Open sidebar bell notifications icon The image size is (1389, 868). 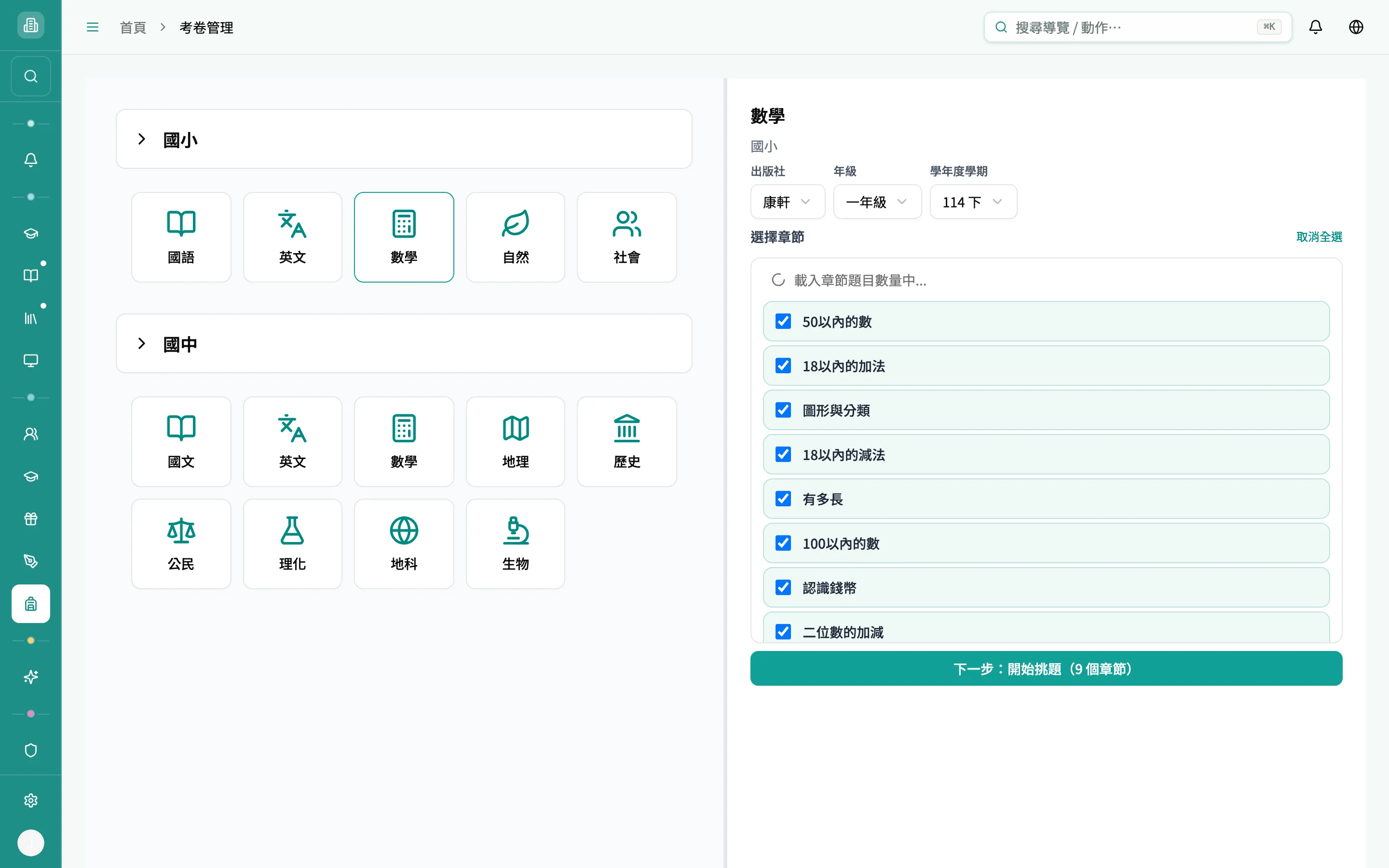[x=30, y=160]
